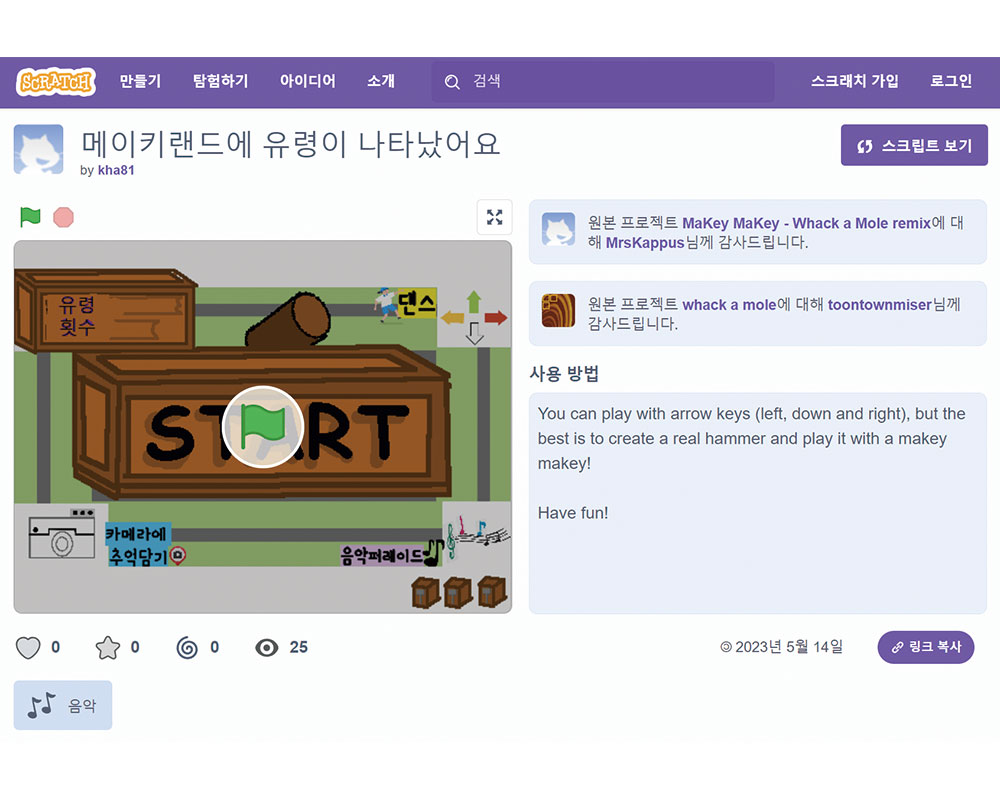Open toontownmiser profile link

pyautogui.click(x=879, y=305)
